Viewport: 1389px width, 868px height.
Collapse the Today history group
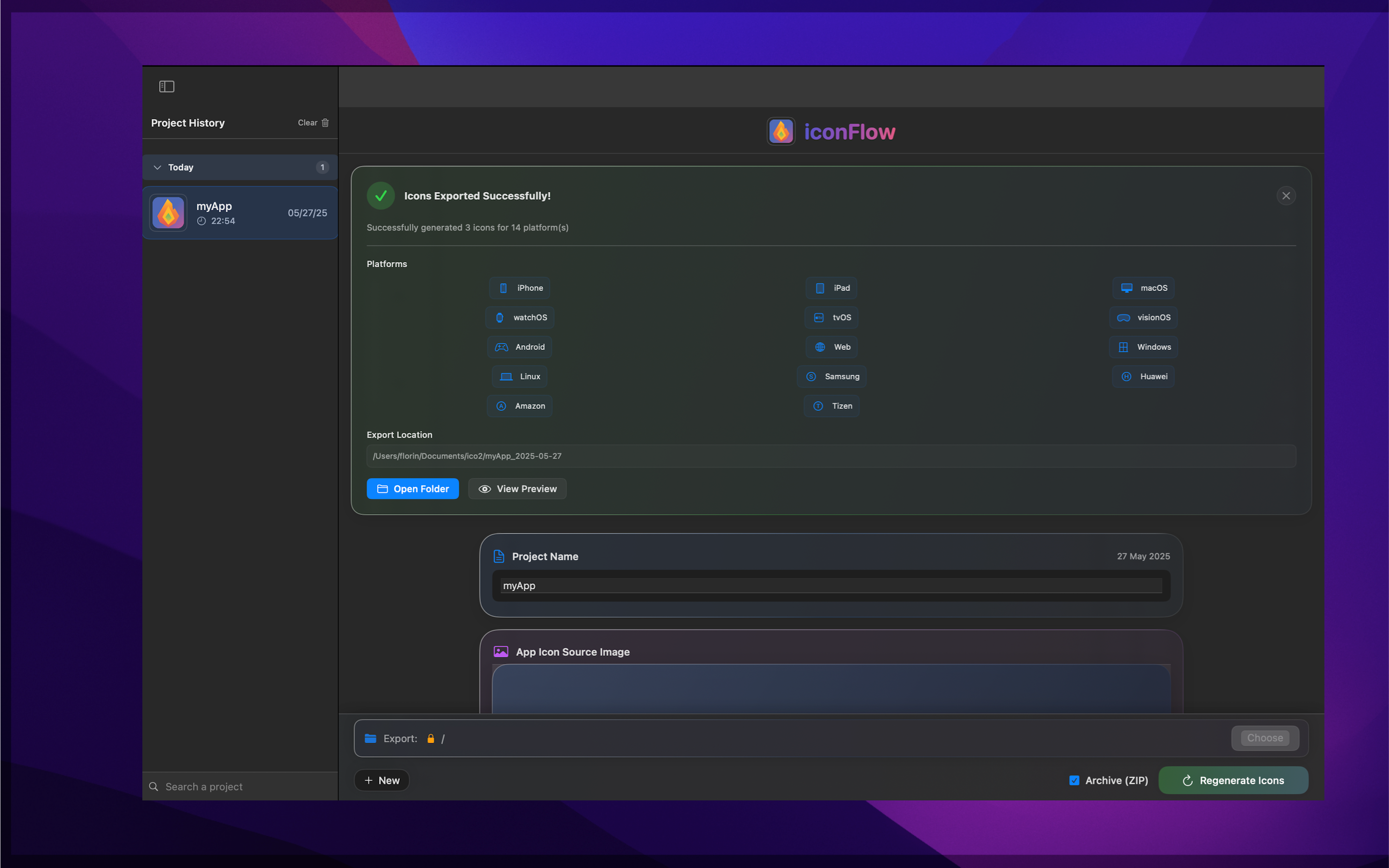click(157, 168)
